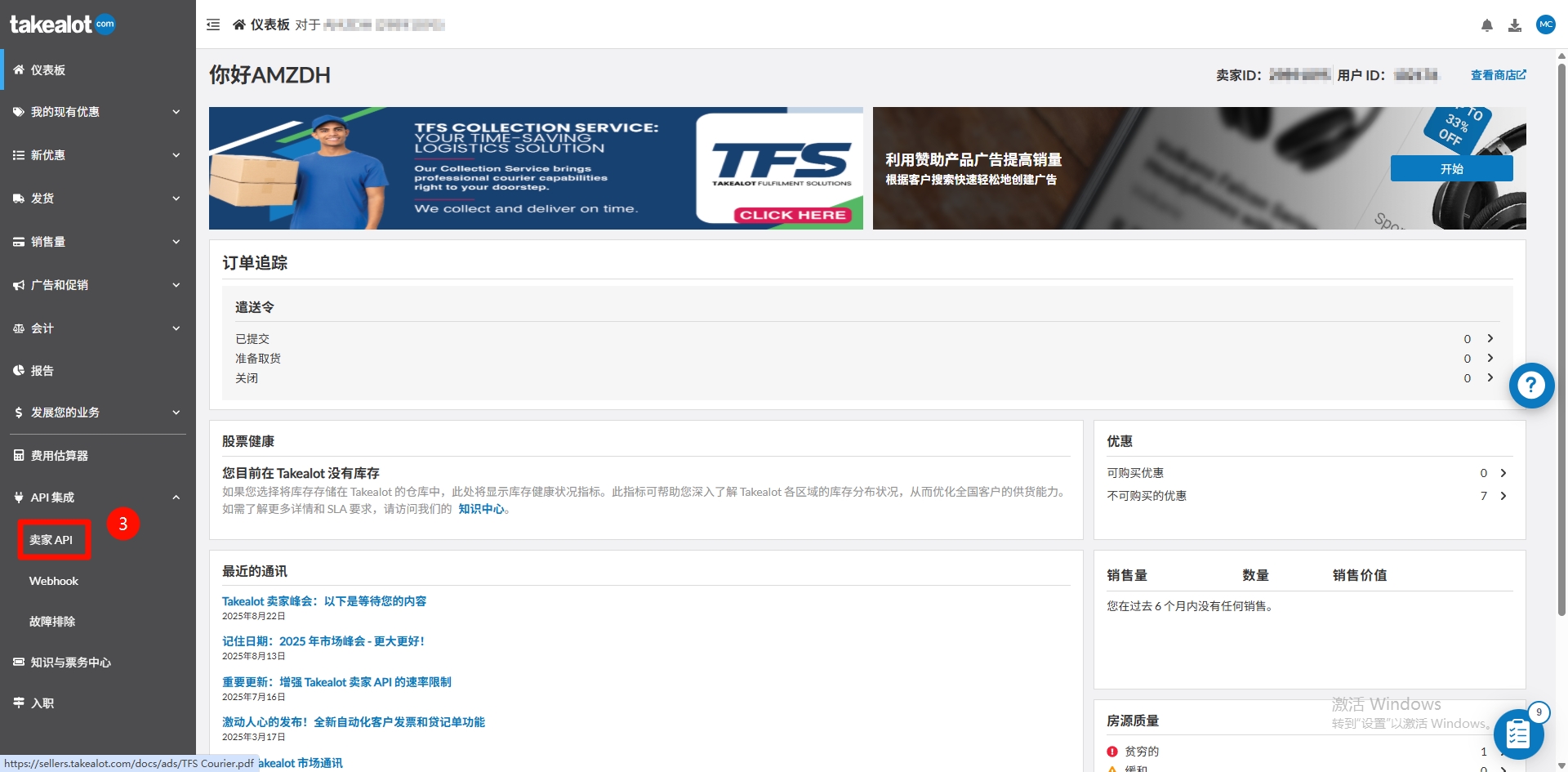This screenshot has width=1568, height=772.
Task: Expand 会计 menu chevron
Action: point(176,328)
